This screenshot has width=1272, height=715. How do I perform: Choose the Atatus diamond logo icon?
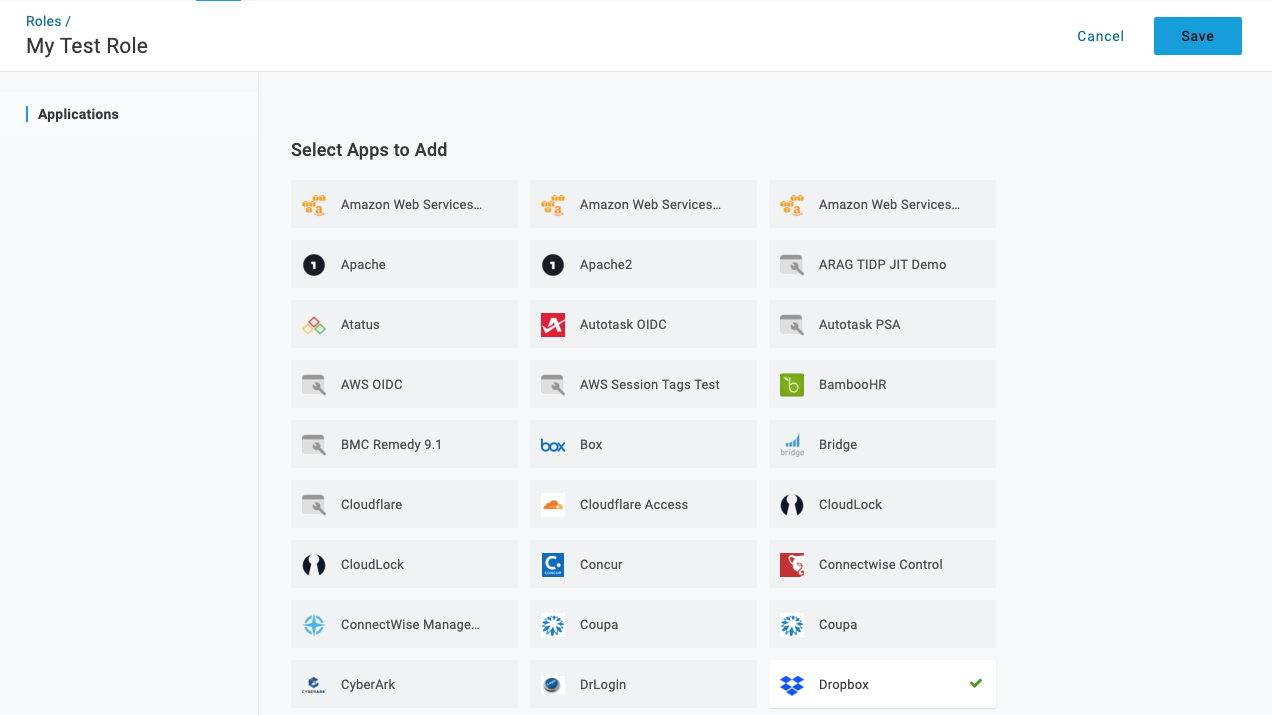pyautogui.click(x=314, y=325)
